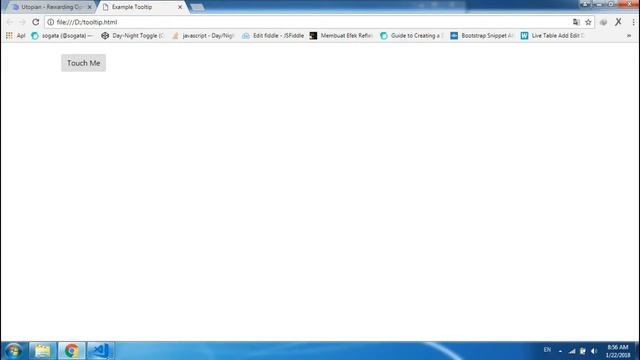Open the Membuat Efek bookmark

tap(341, 36)
